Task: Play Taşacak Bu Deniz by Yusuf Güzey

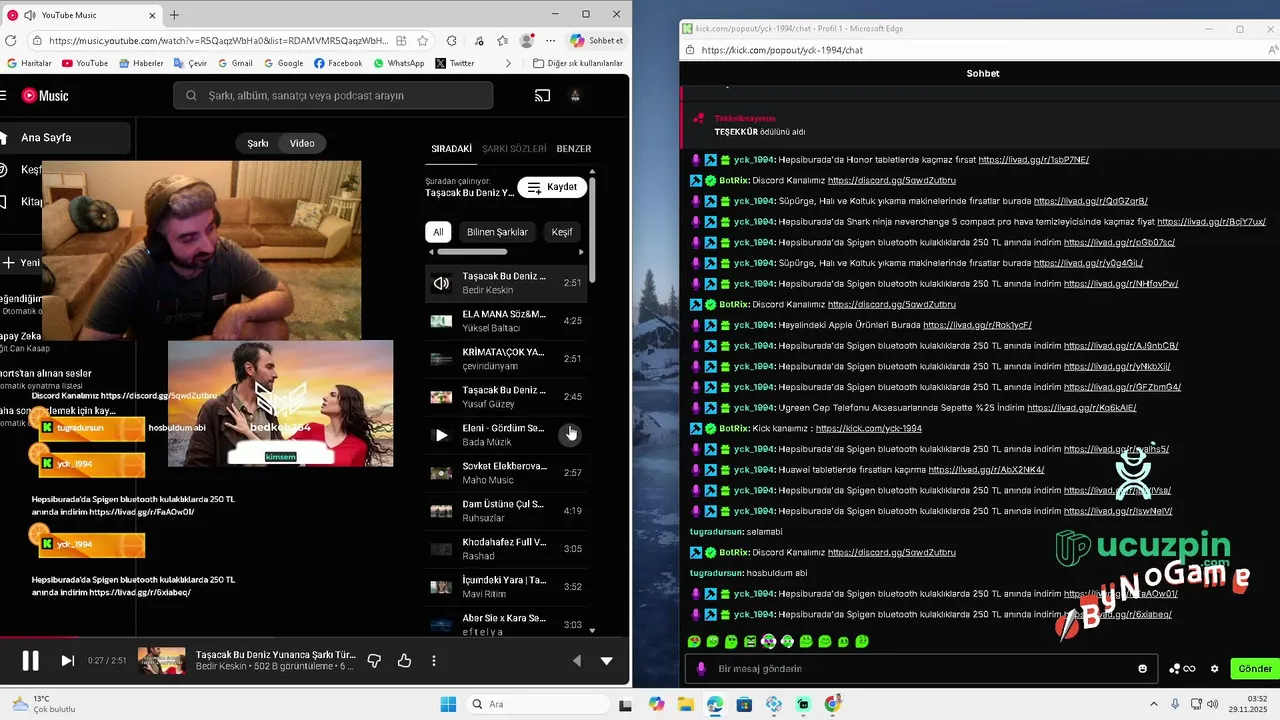Action: [506, 397]
